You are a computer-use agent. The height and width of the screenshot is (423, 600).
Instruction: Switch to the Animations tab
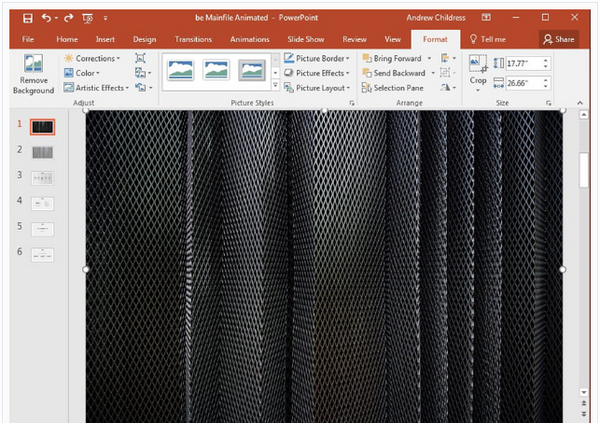pyautogui.click(x=249, y=39)
